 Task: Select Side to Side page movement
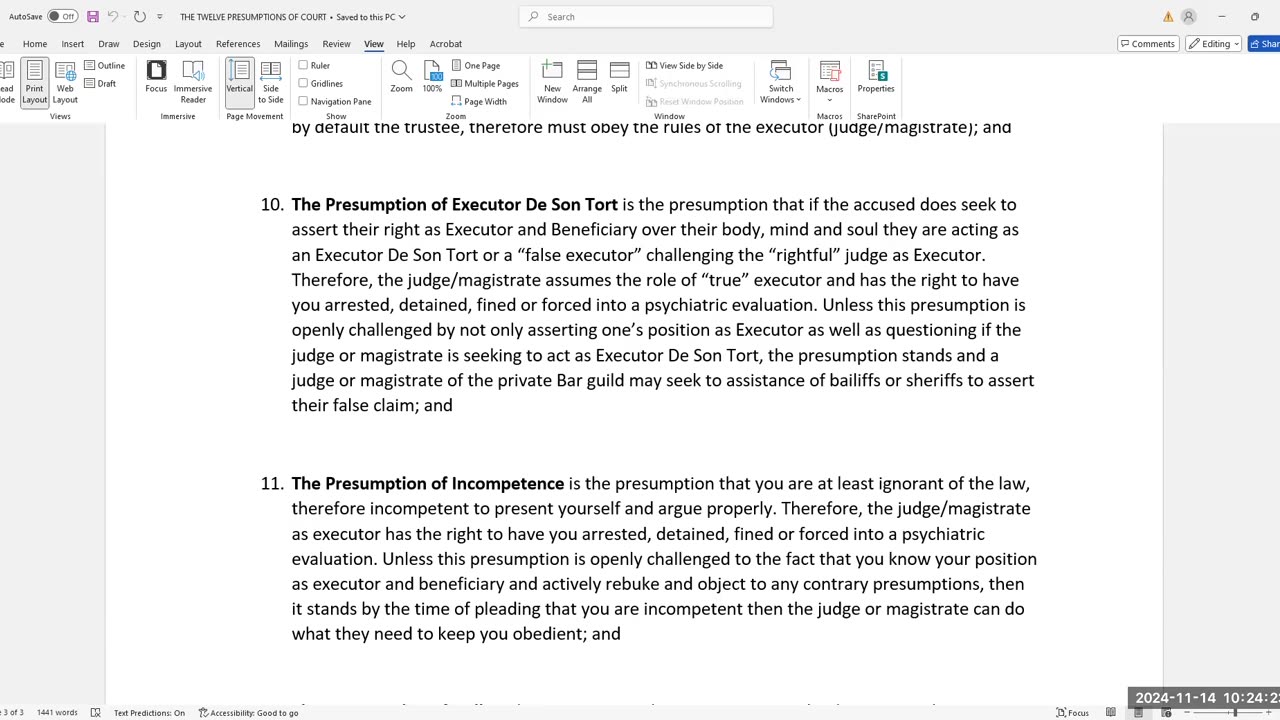pos(270,82)
